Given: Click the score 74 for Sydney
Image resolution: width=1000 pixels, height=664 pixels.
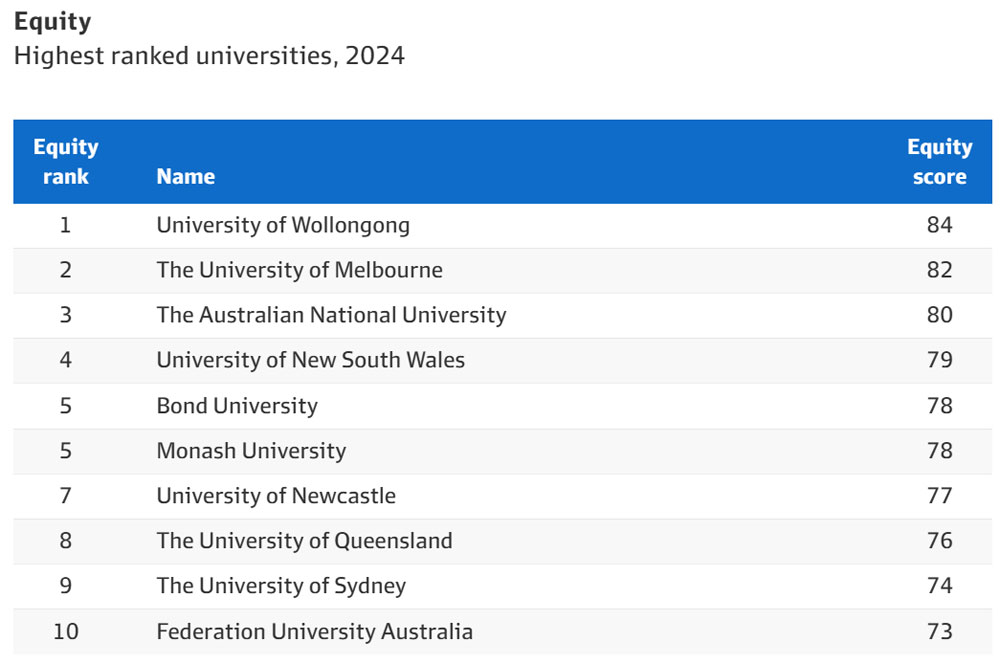Looking at the screenshot, I should [939, 586].
